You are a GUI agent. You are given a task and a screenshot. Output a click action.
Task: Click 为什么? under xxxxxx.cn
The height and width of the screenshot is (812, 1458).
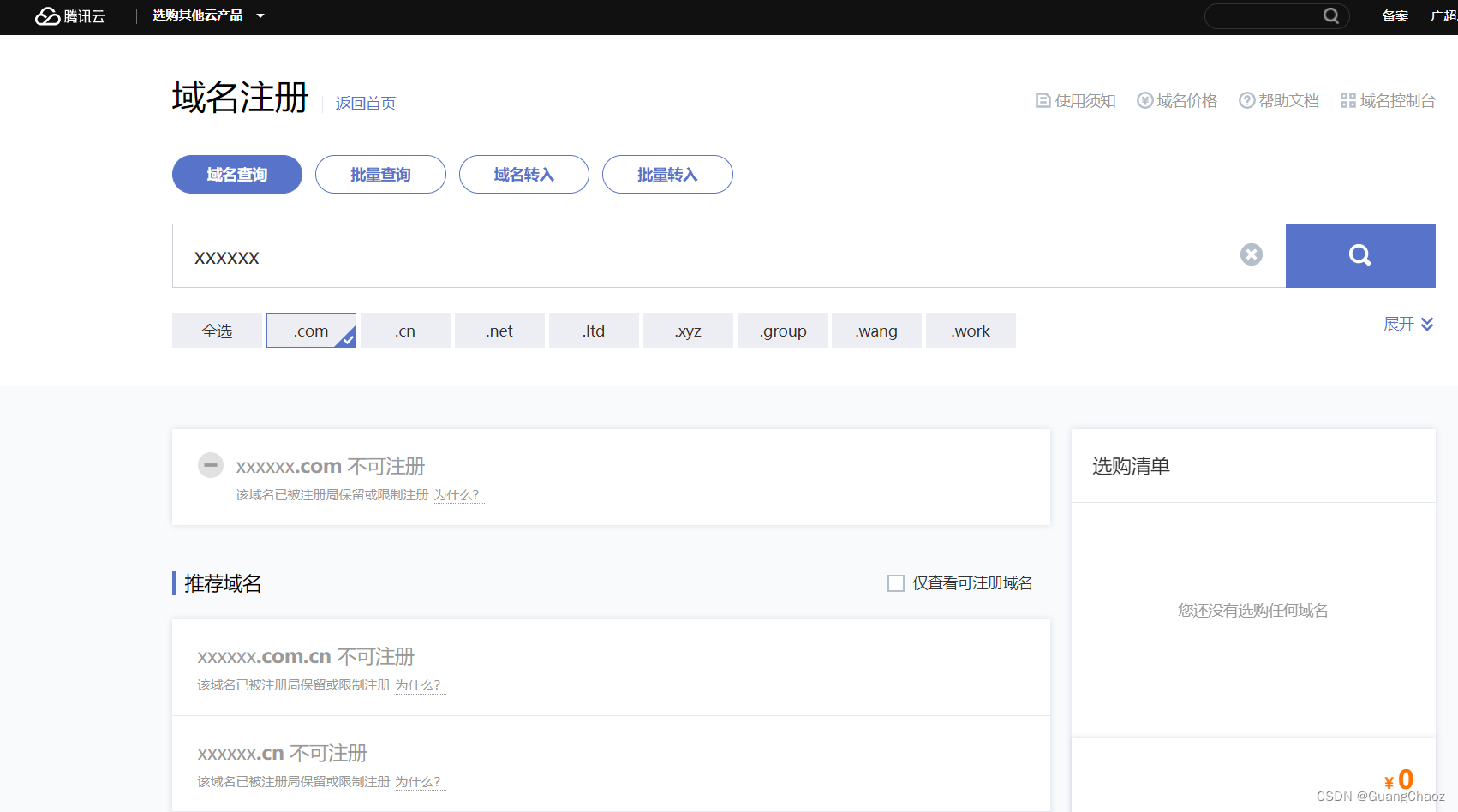[x=419, y=782]
